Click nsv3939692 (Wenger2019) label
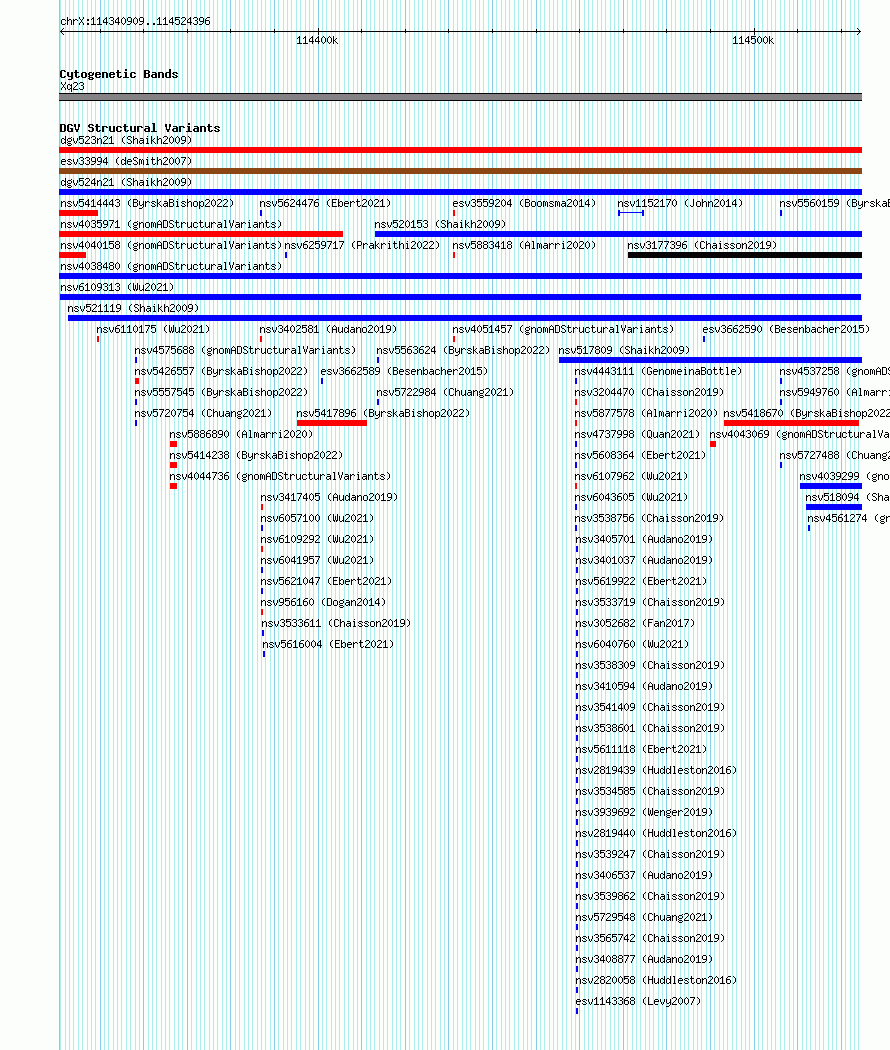This screenshot has width=890, height=1050. pos(644,812)
